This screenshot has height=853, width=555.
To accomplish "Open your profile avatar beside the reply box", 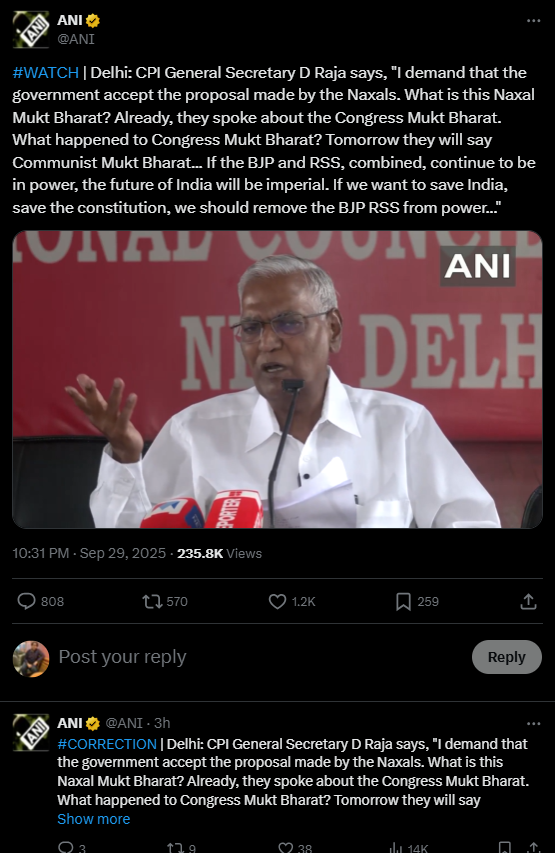I will 31,659.
